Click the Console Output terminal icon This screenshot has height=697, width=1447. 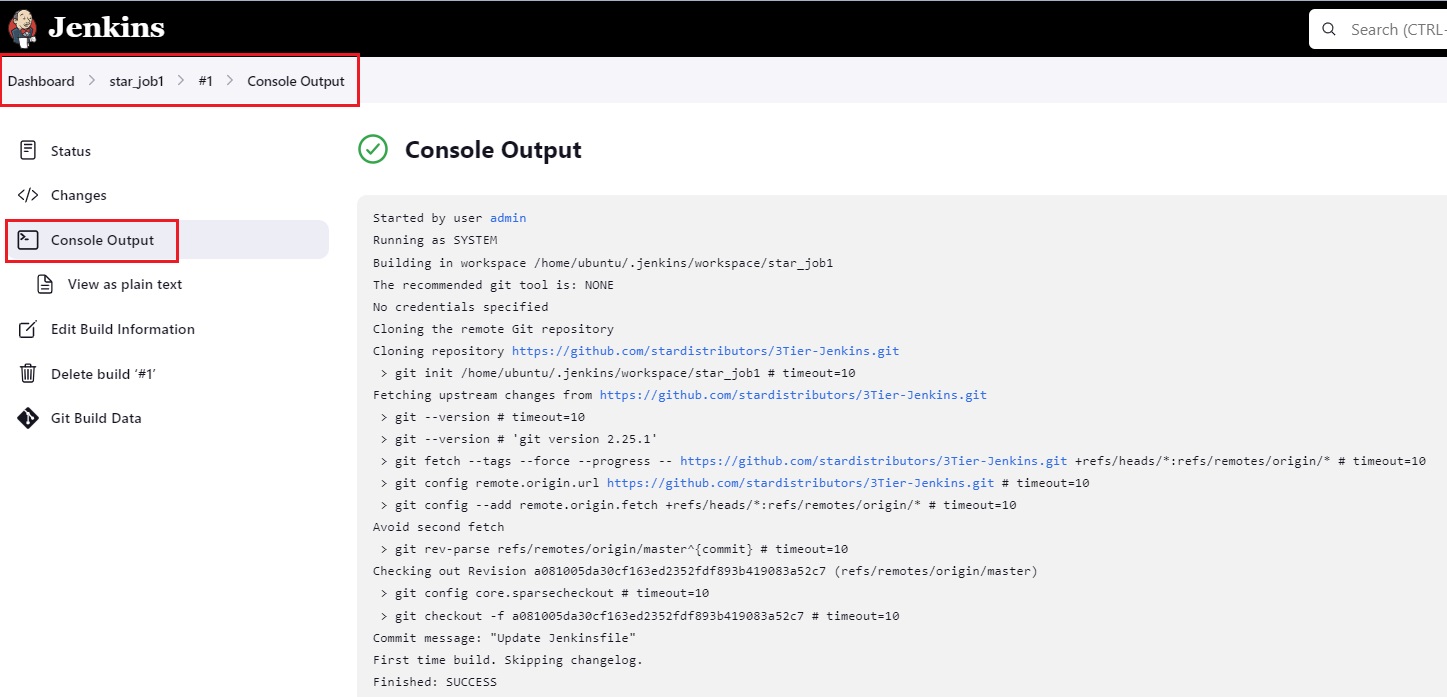tap(28, 240)
